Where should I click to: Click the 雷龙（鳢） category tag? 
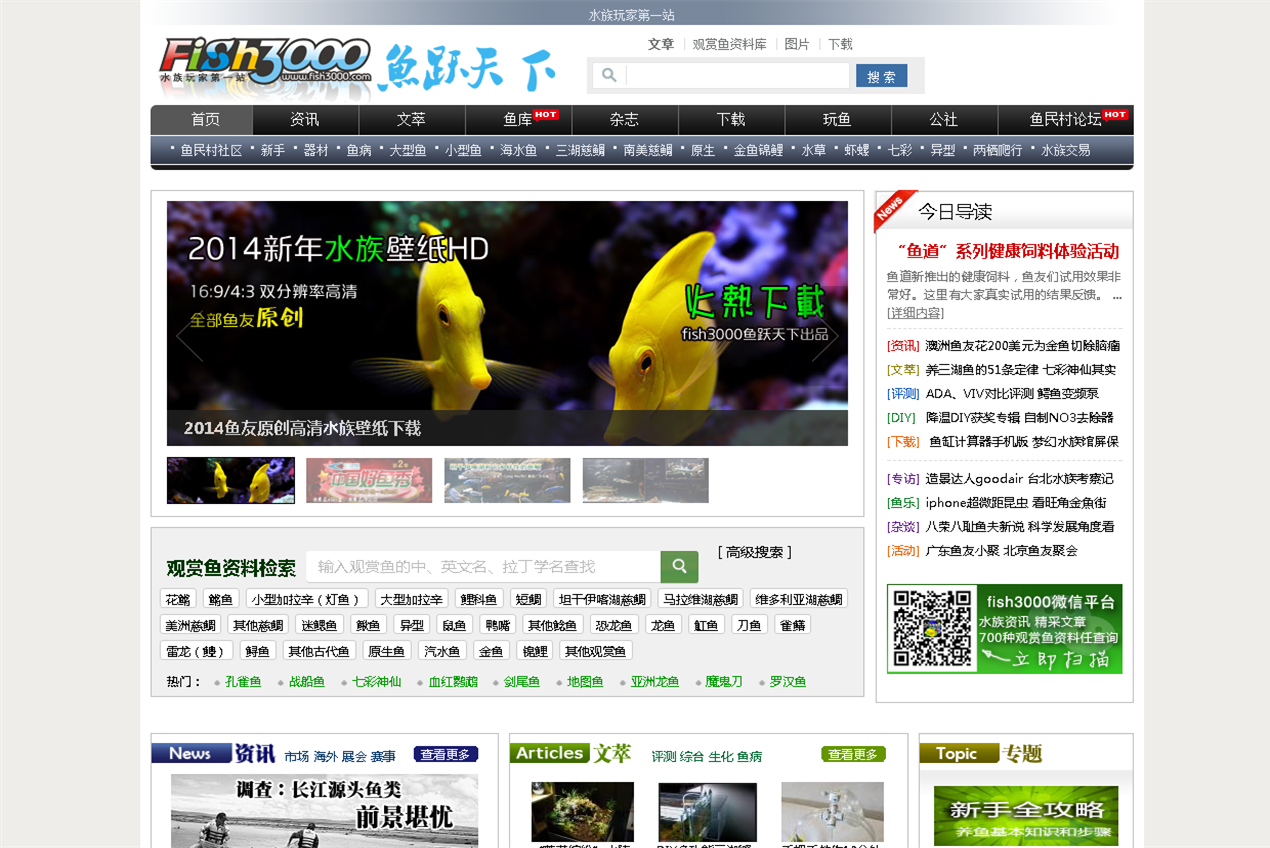pyautogui.click(x=196, y=651)
